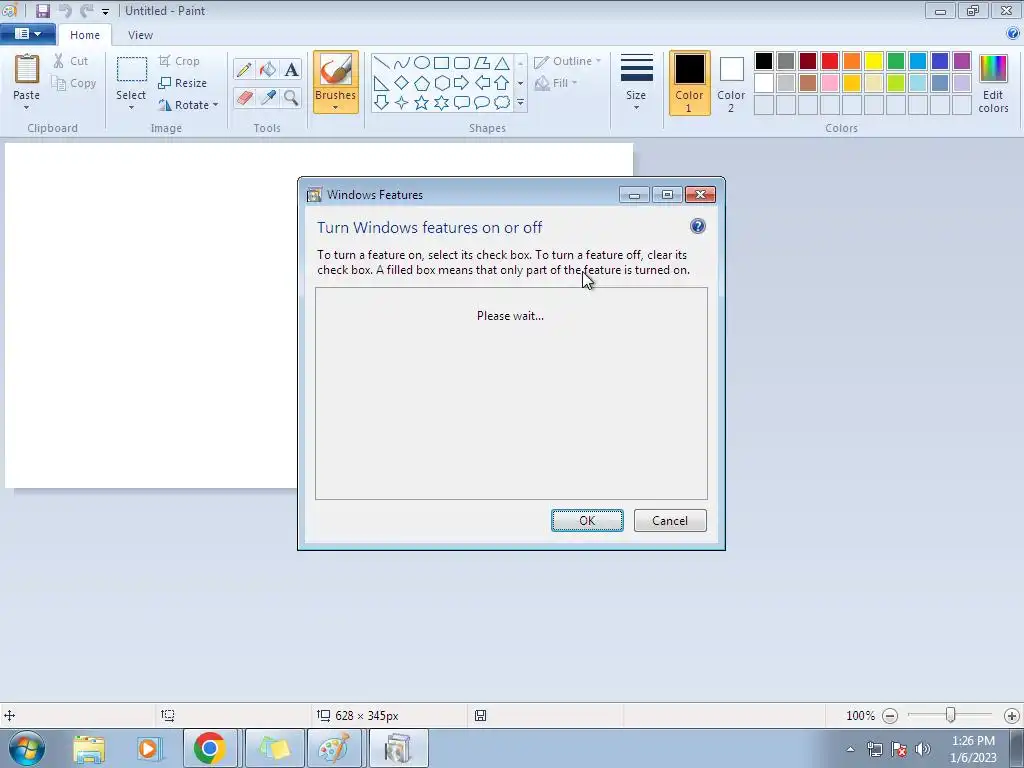Click the volume icon in system tray
Image resolution: width=1024 pixels, height=768 pixels.
click(923, 749)
